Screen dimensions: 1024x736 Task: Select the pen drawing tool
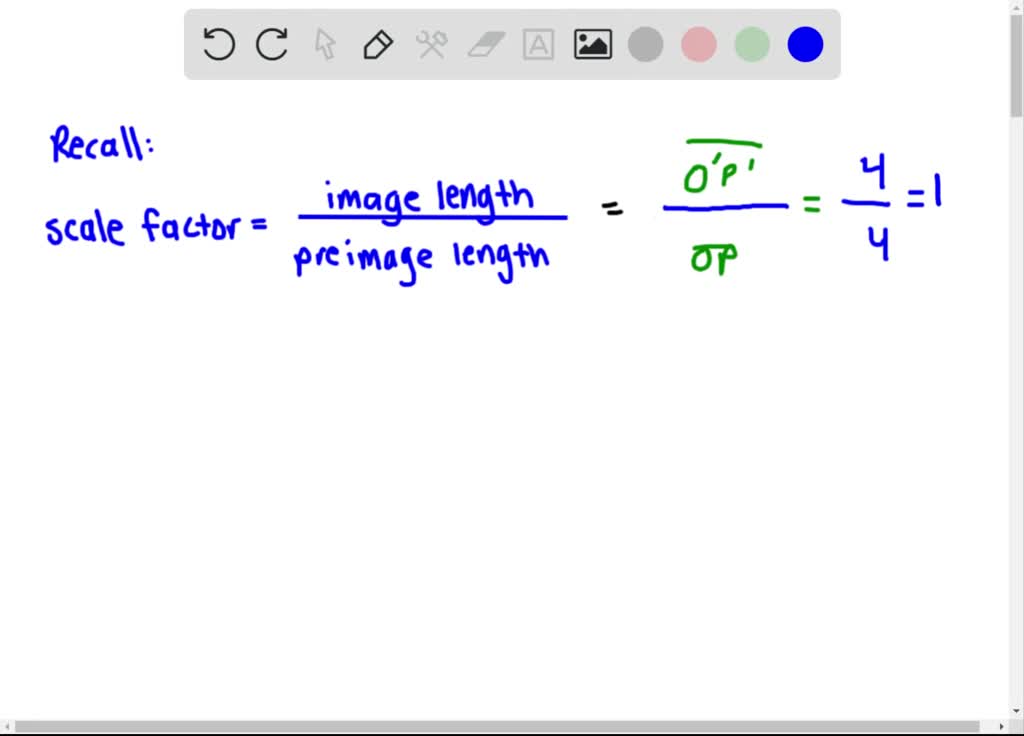(378, 44)
